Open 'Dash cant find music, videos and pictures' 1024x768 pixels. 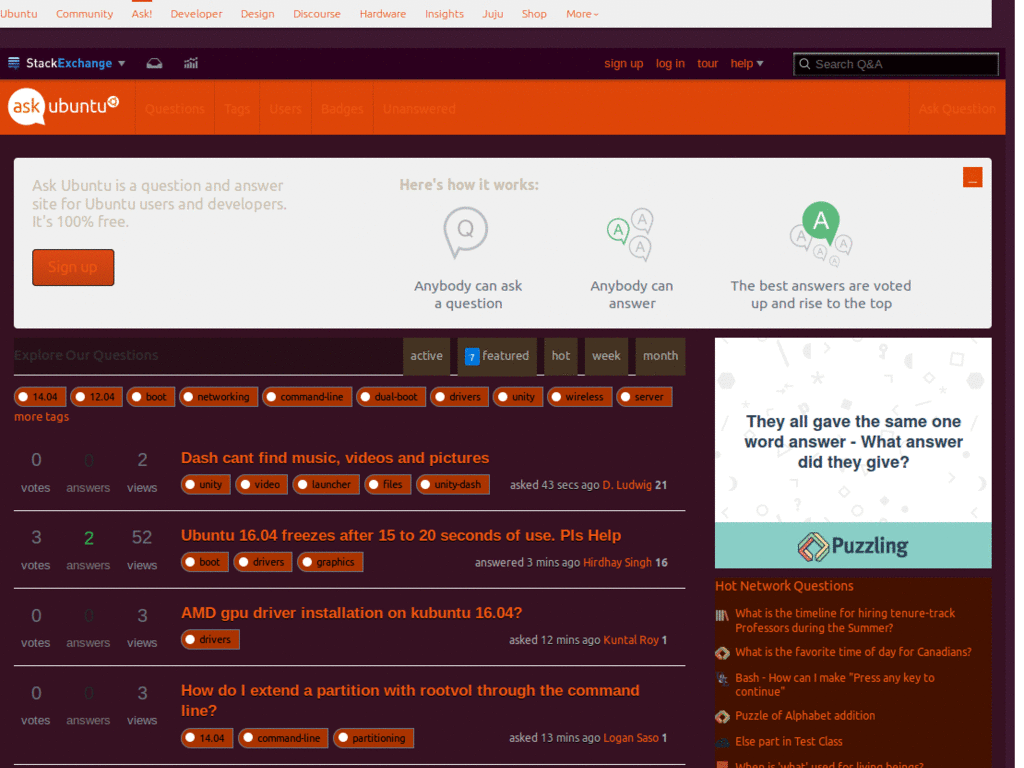click(x=335, y=458)
